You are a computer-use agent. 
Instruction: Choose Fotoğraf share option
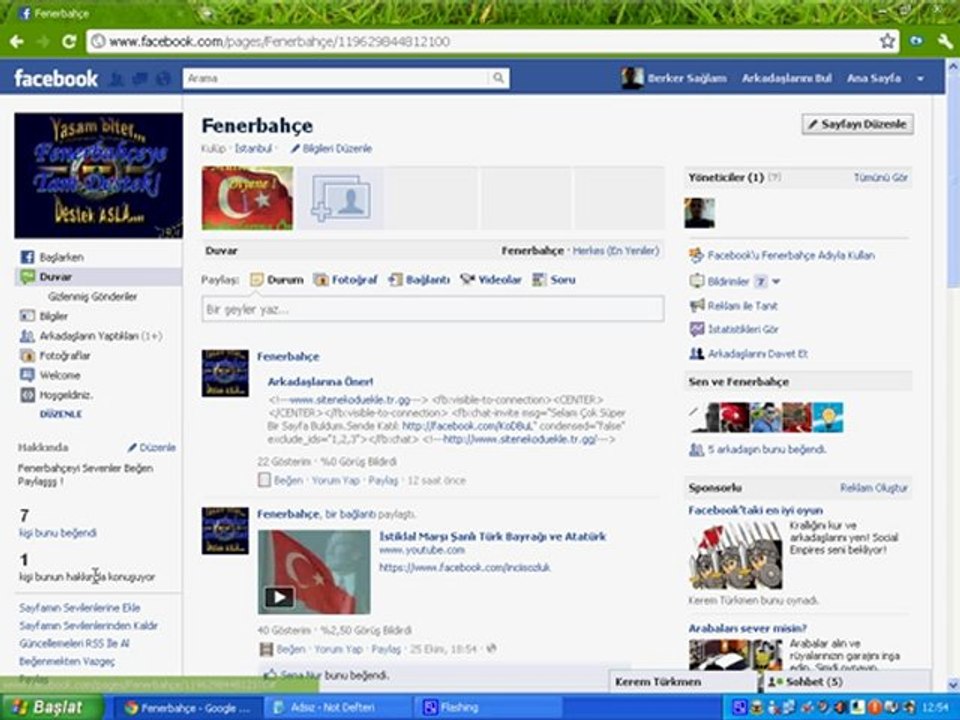pyautogui.click(x=346, y=280)
